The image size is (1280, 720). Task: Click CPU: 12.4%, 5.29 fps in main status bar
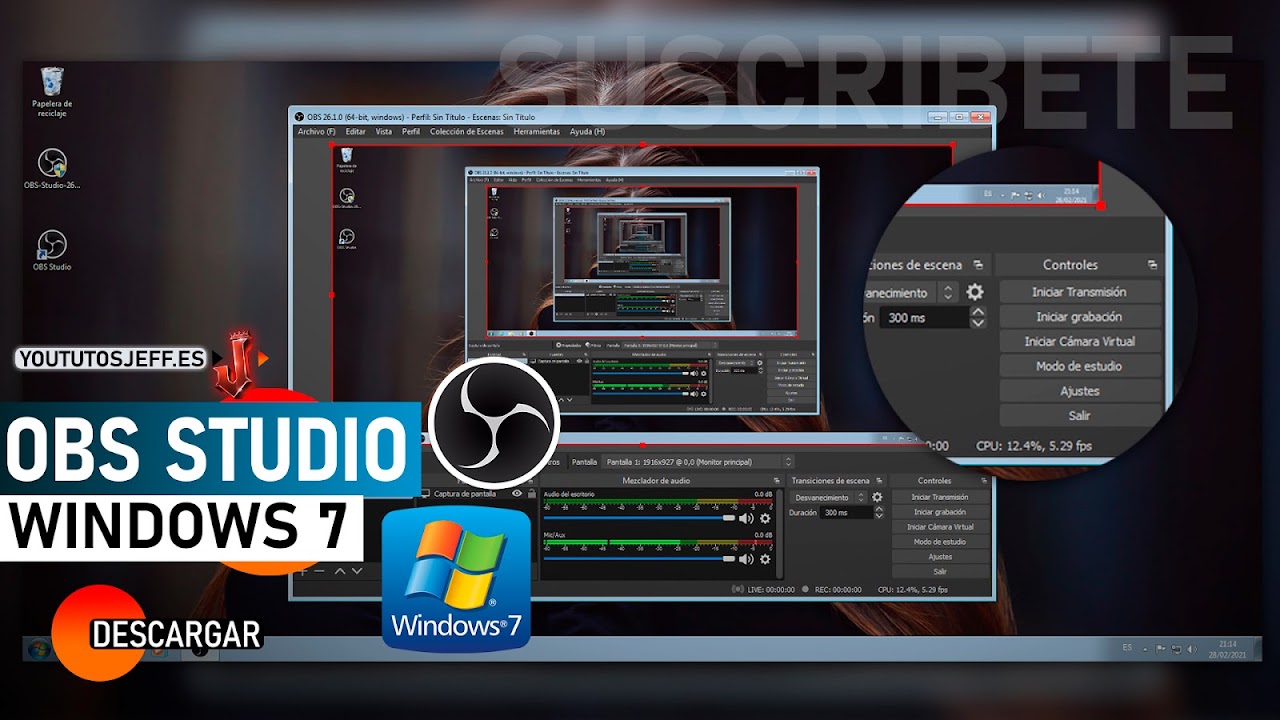[x=913, y=590]
